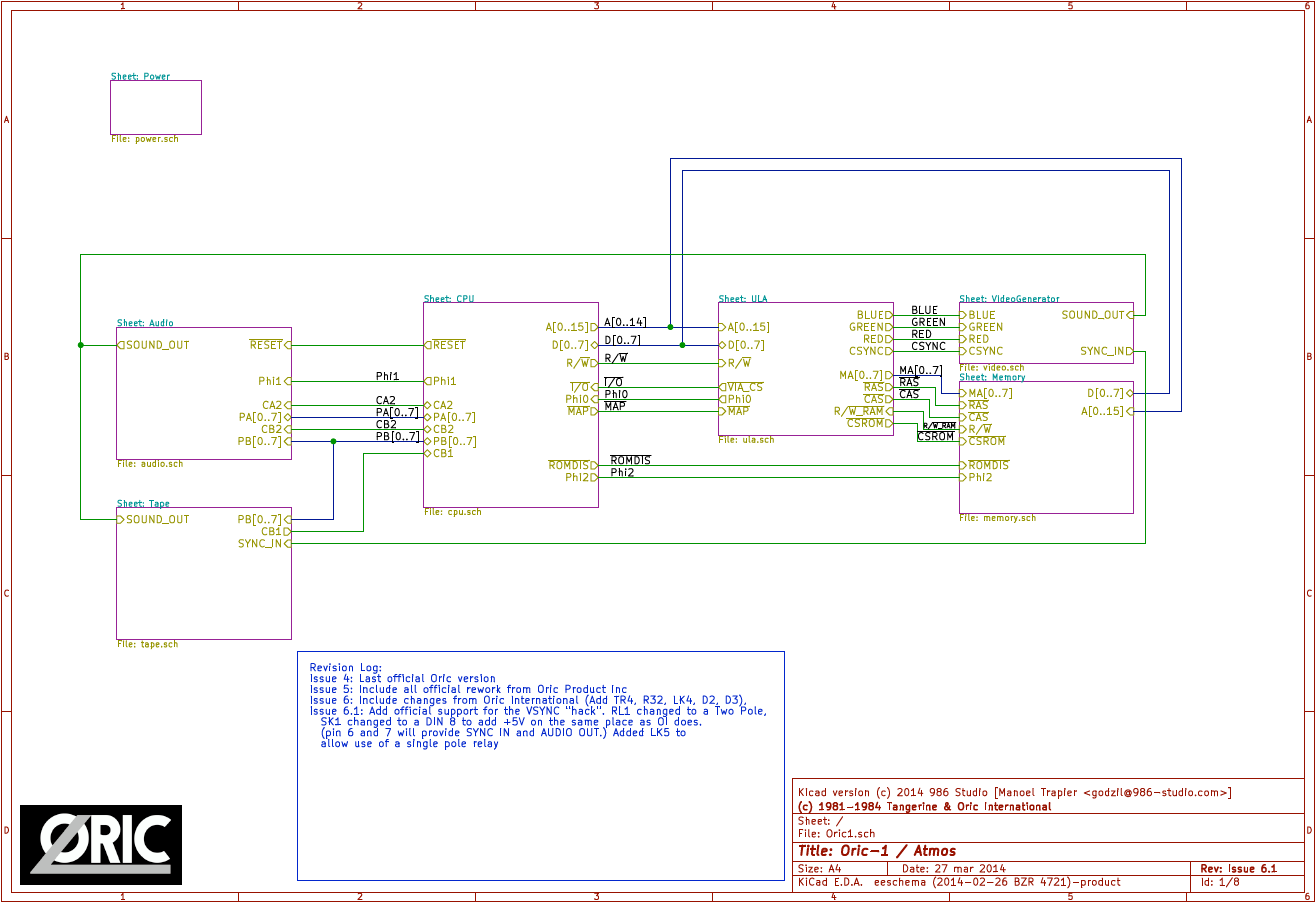Click the File: power.sch label
The image size is (1316, 903).
[x=145, y=139]
